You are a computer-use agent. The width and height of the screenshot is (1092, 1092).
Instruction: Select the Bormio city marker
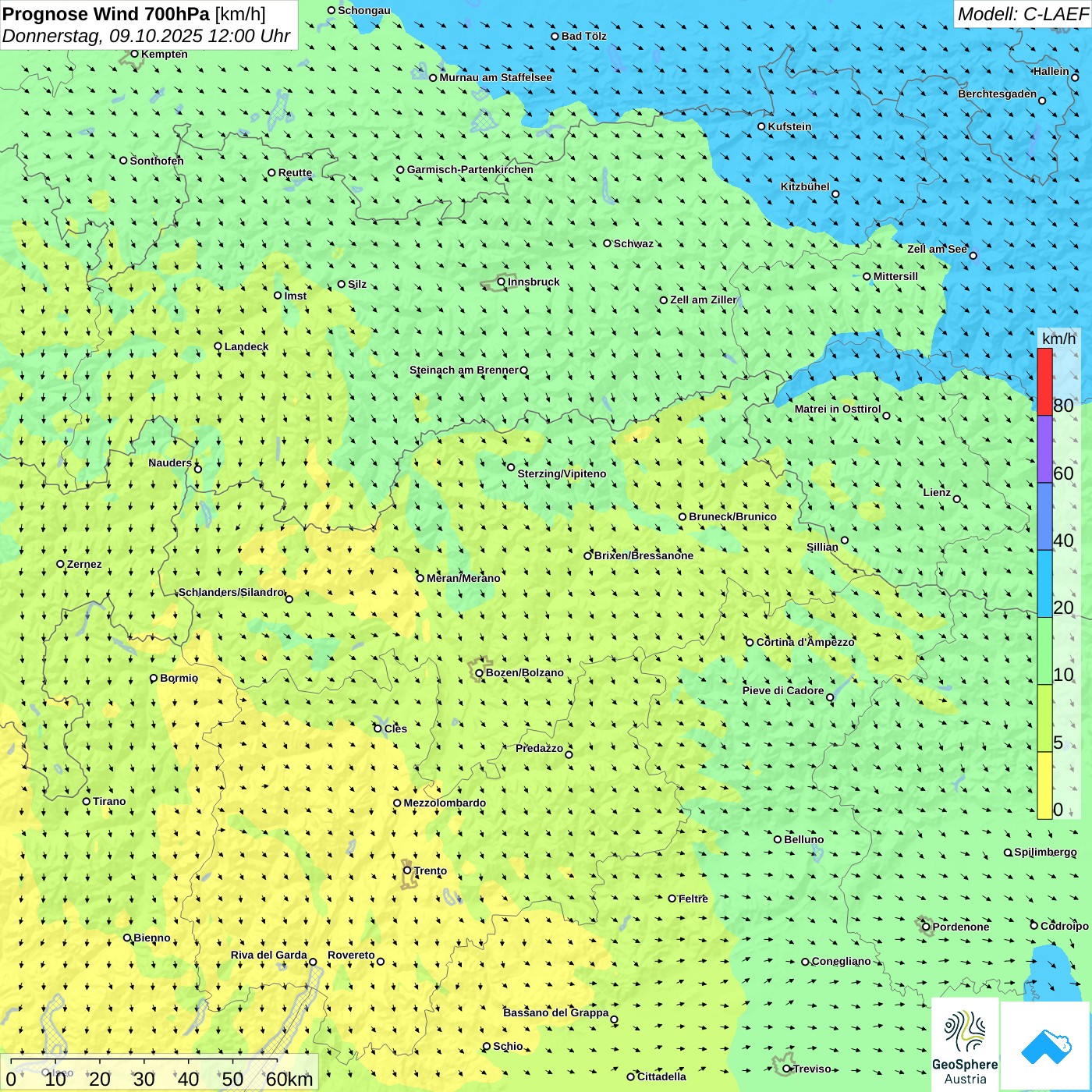coord(154,679)
